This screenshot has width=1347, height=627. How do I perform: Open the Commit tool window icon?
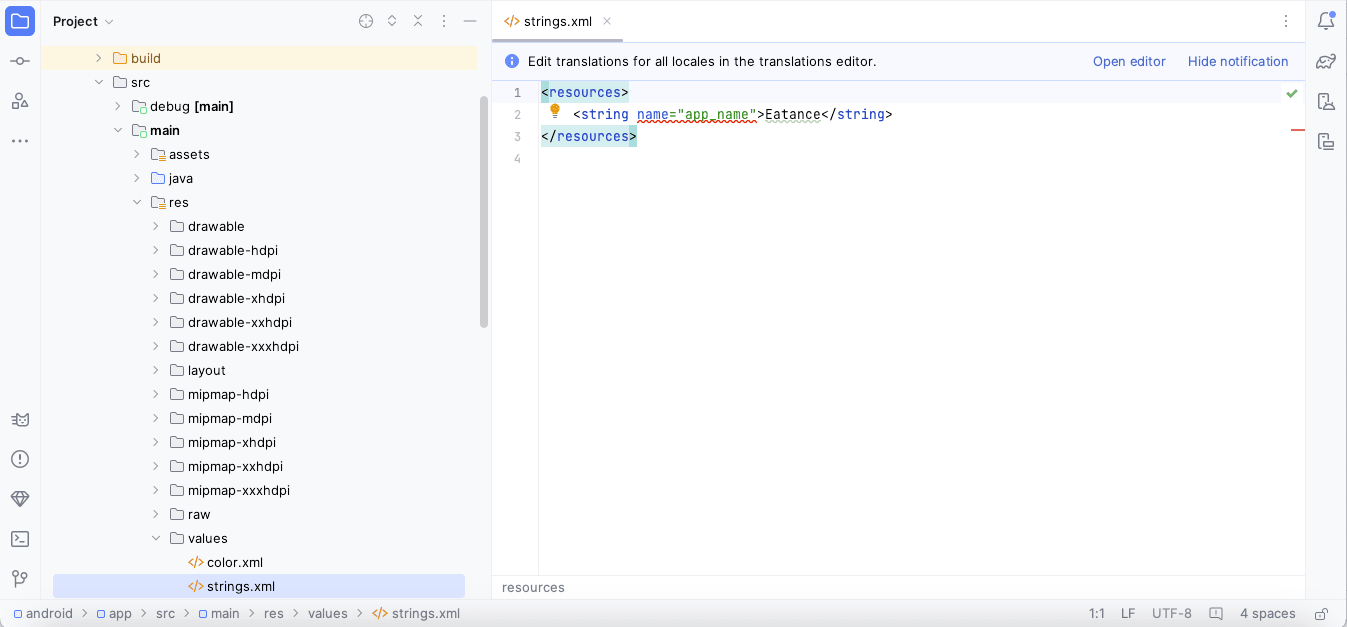(x=20, y=61)
